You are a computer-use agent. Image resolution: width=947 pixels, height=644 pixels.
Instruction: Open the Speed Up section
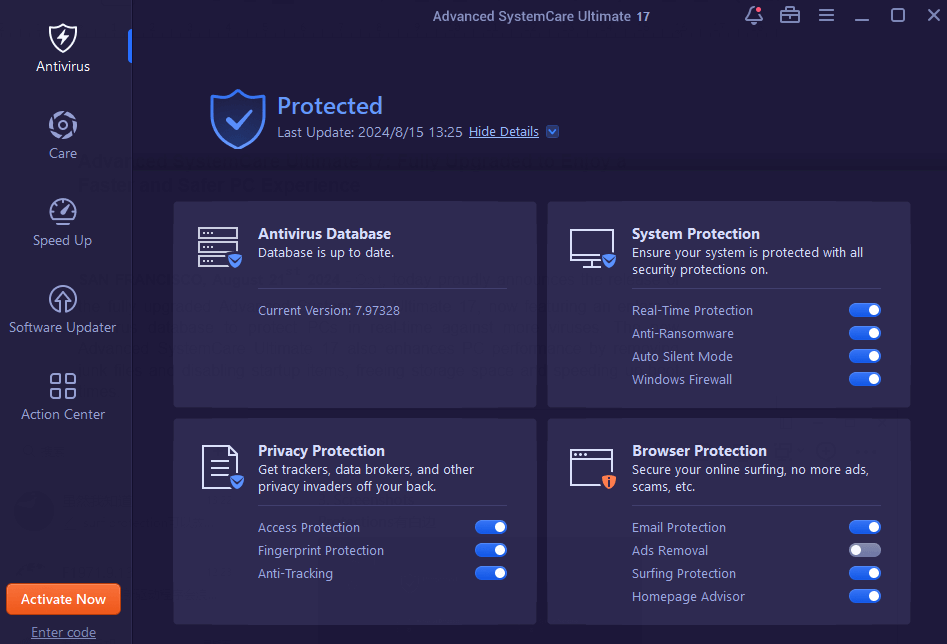(63, 222)
